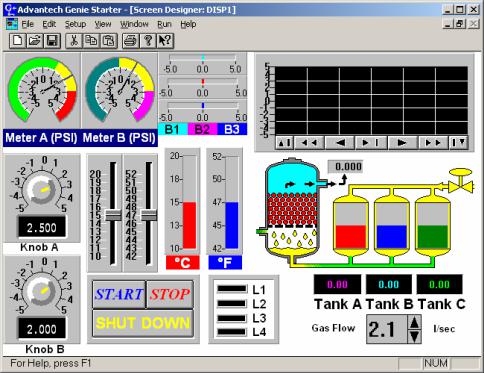
Task: Click the Paste clipboard icon
Action: coord(109,41)
